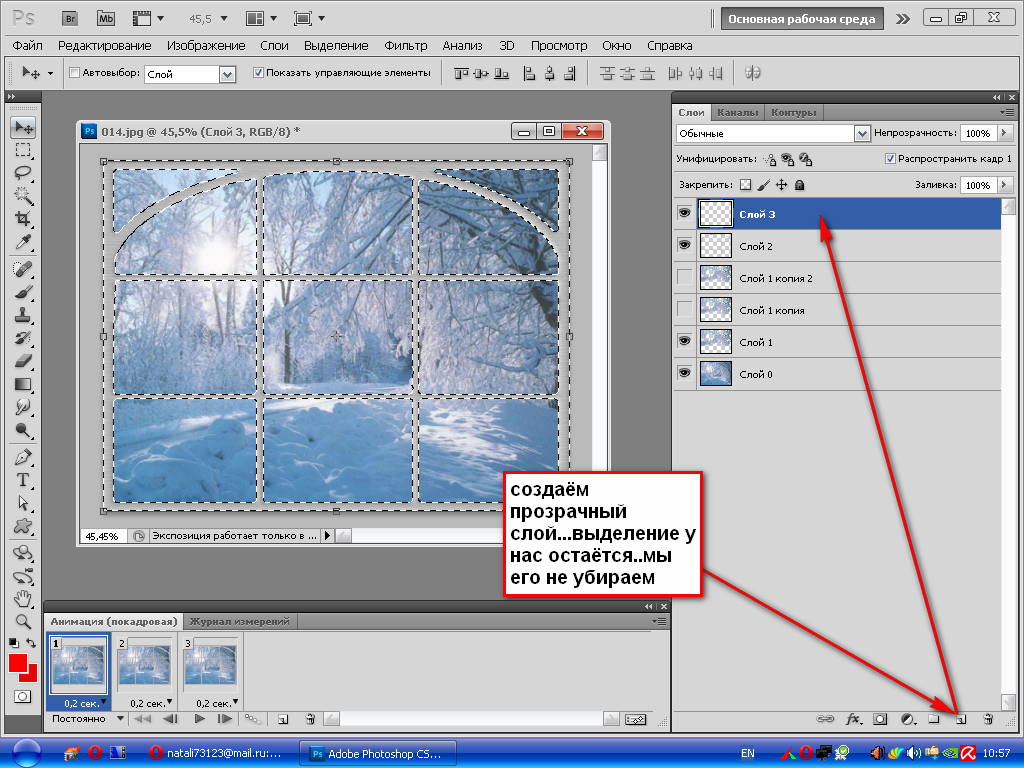Click the foreground red color swatch
Screen dimensions: 1024x768
pos(18,663)
